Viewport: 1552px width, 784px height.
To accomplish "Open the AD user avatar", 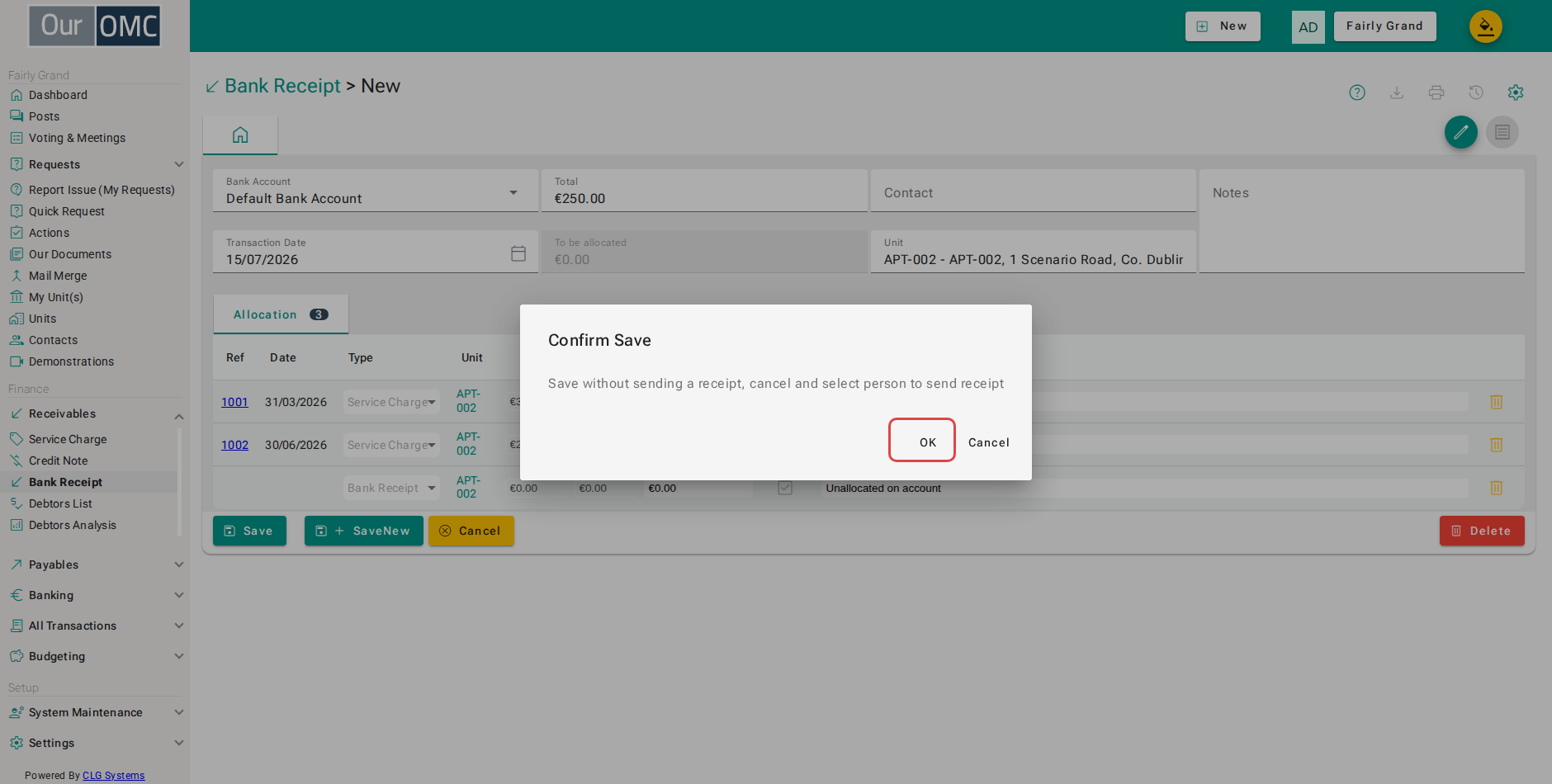I will click(x=1308, y=27).
